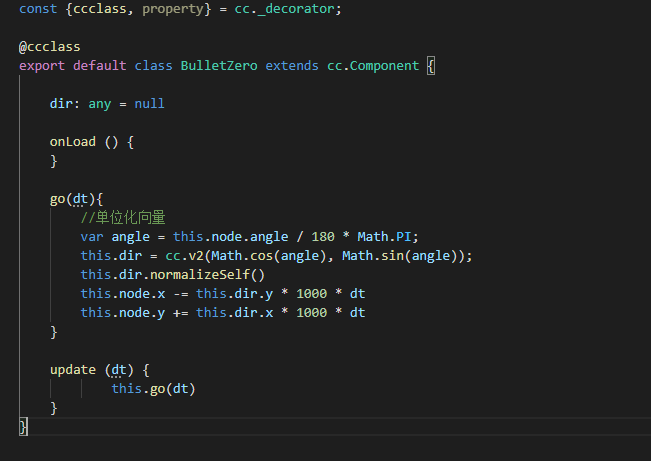Select the class name 'BulletZero'

[x=219, y=66]
